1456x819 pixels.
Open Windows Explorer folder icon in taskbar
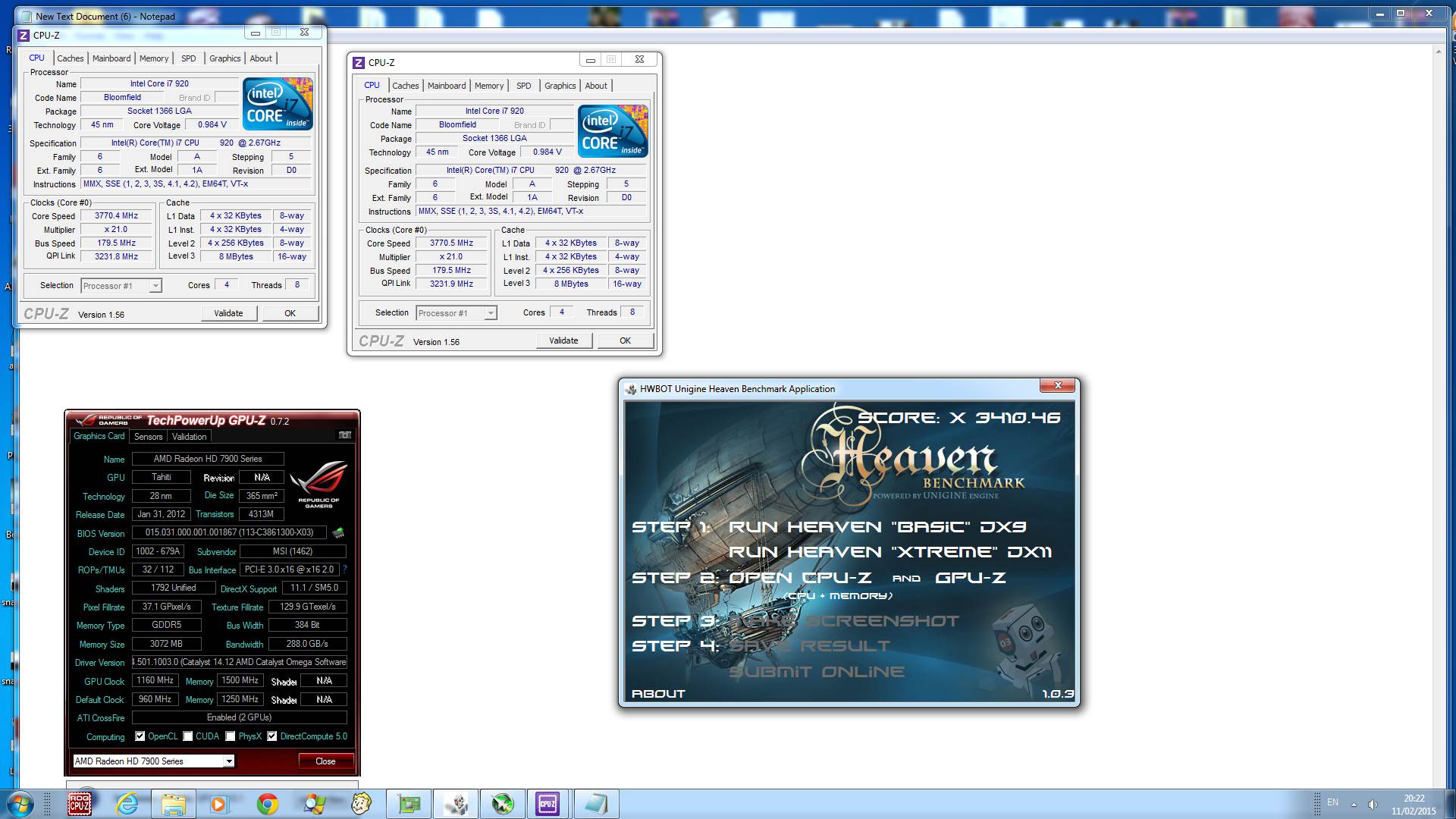click(173, 804)
